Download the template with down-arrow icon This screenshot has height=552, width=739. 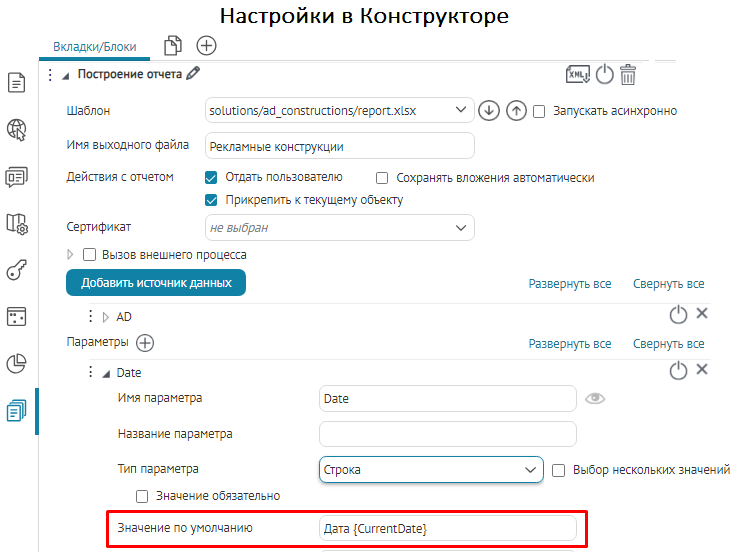(x=489, y=111)
